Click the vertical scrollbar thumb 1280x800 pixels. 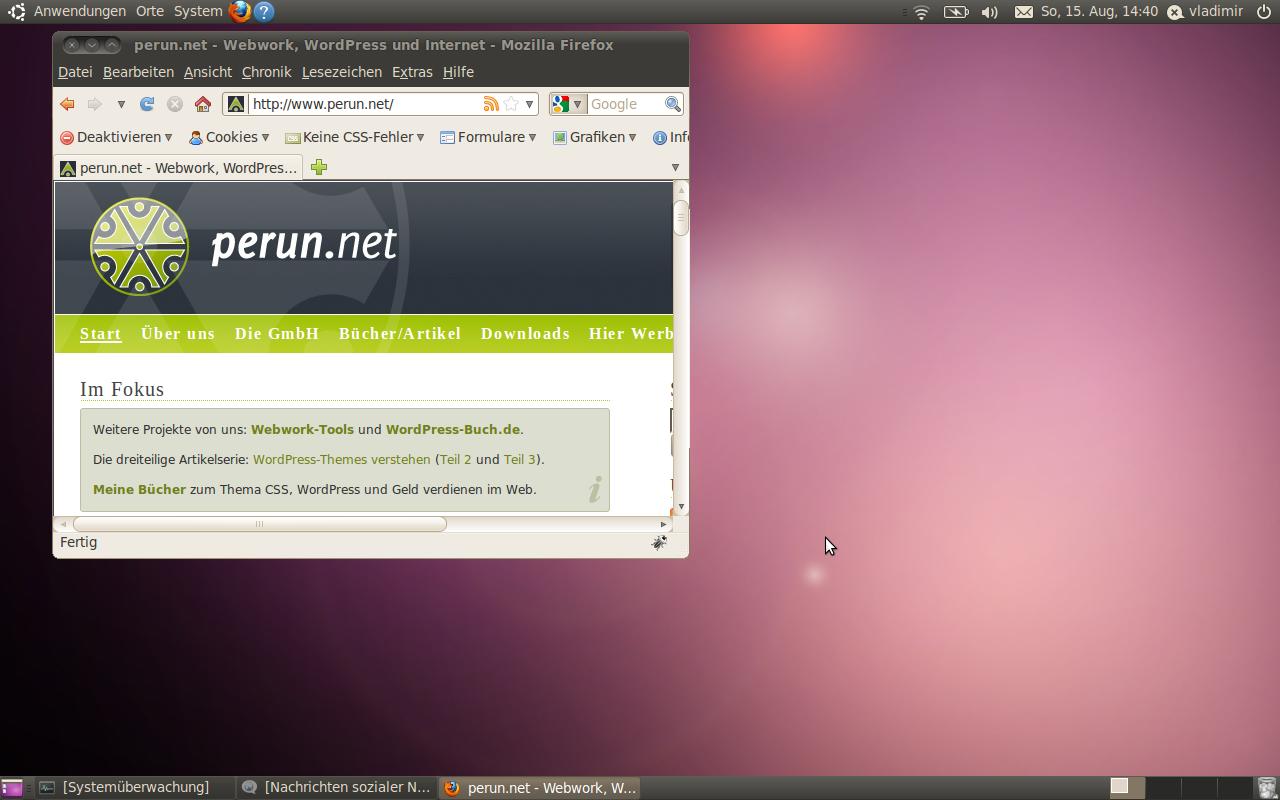click(x=681, y=218)
